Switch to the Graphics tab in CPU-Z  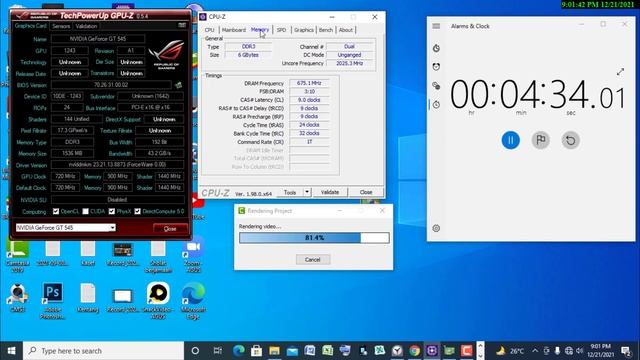coord(304,30)
